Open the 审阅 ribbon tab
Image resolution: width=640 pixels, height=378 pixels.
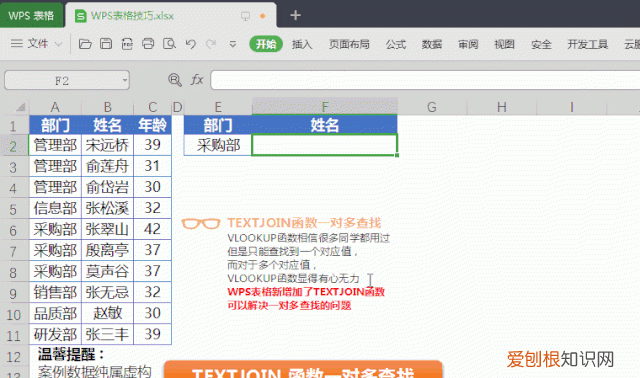point(468,44)
